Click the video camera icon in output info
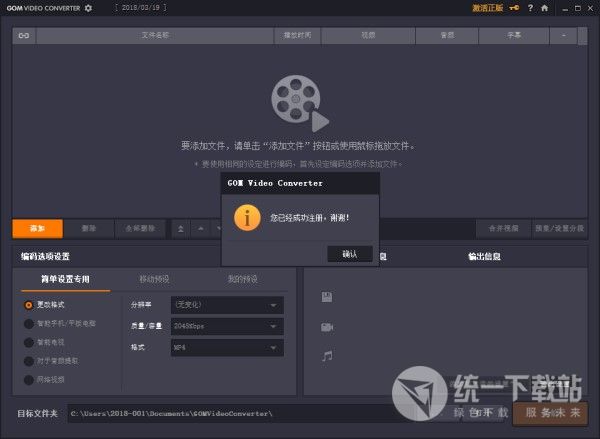The image size is (600, 439). click(x=327, y=327)
